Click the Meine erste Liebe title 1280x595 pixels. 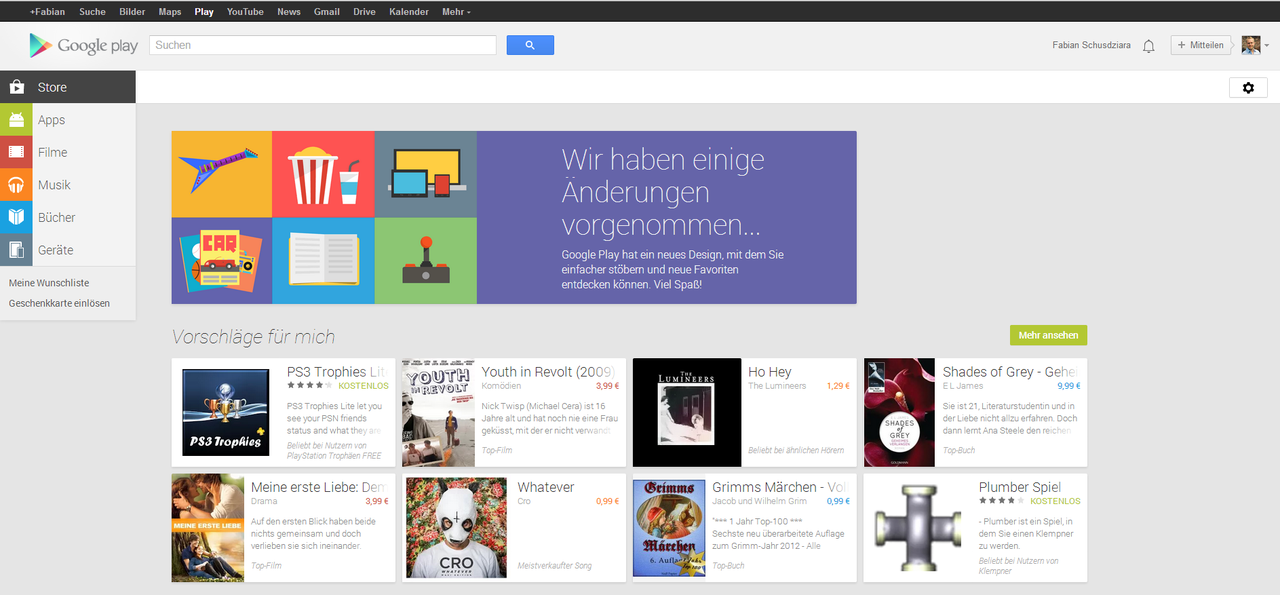[319, 487]
